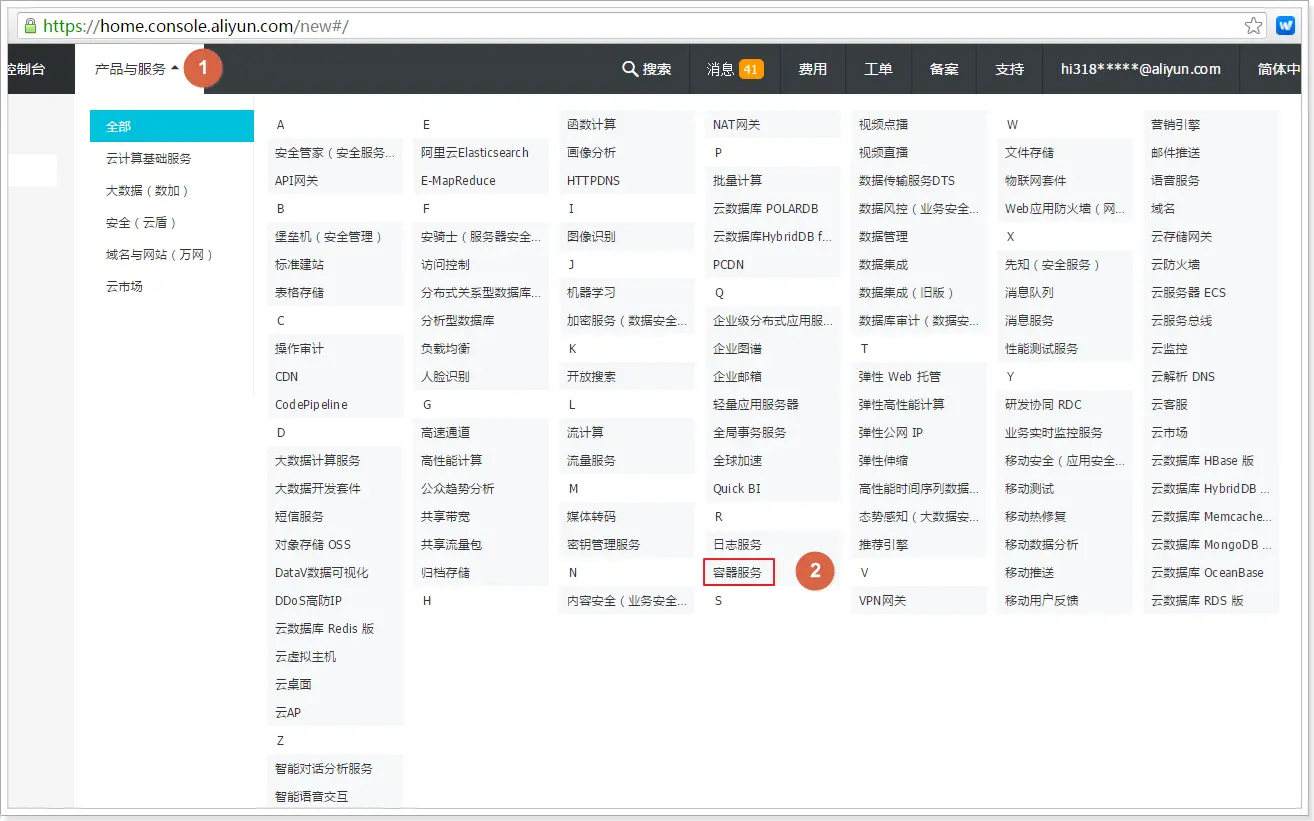Image resolution: width=1314 pixels, height=821 pixels.
Task: Open 容器服务 product link
Action: pos(738,573)
